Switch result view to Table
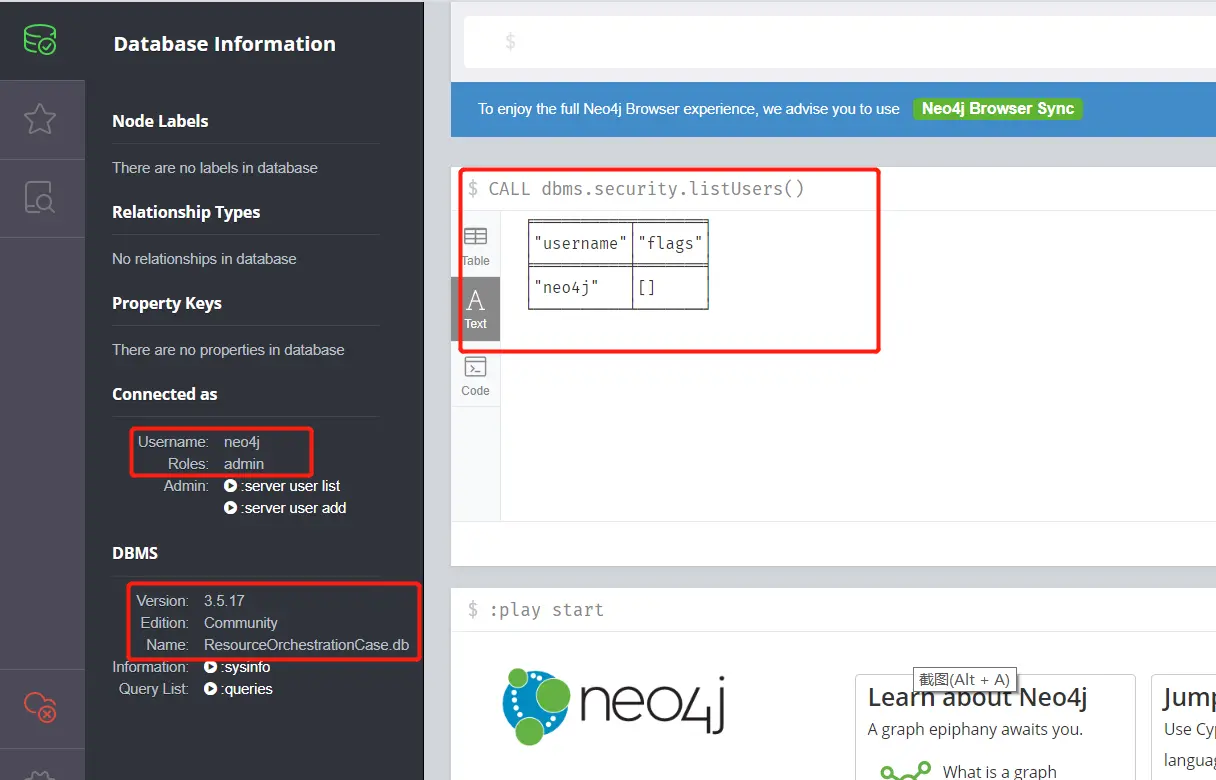Image resolution: width=1216 pixels, height=780 pixels. click(476, 246)
